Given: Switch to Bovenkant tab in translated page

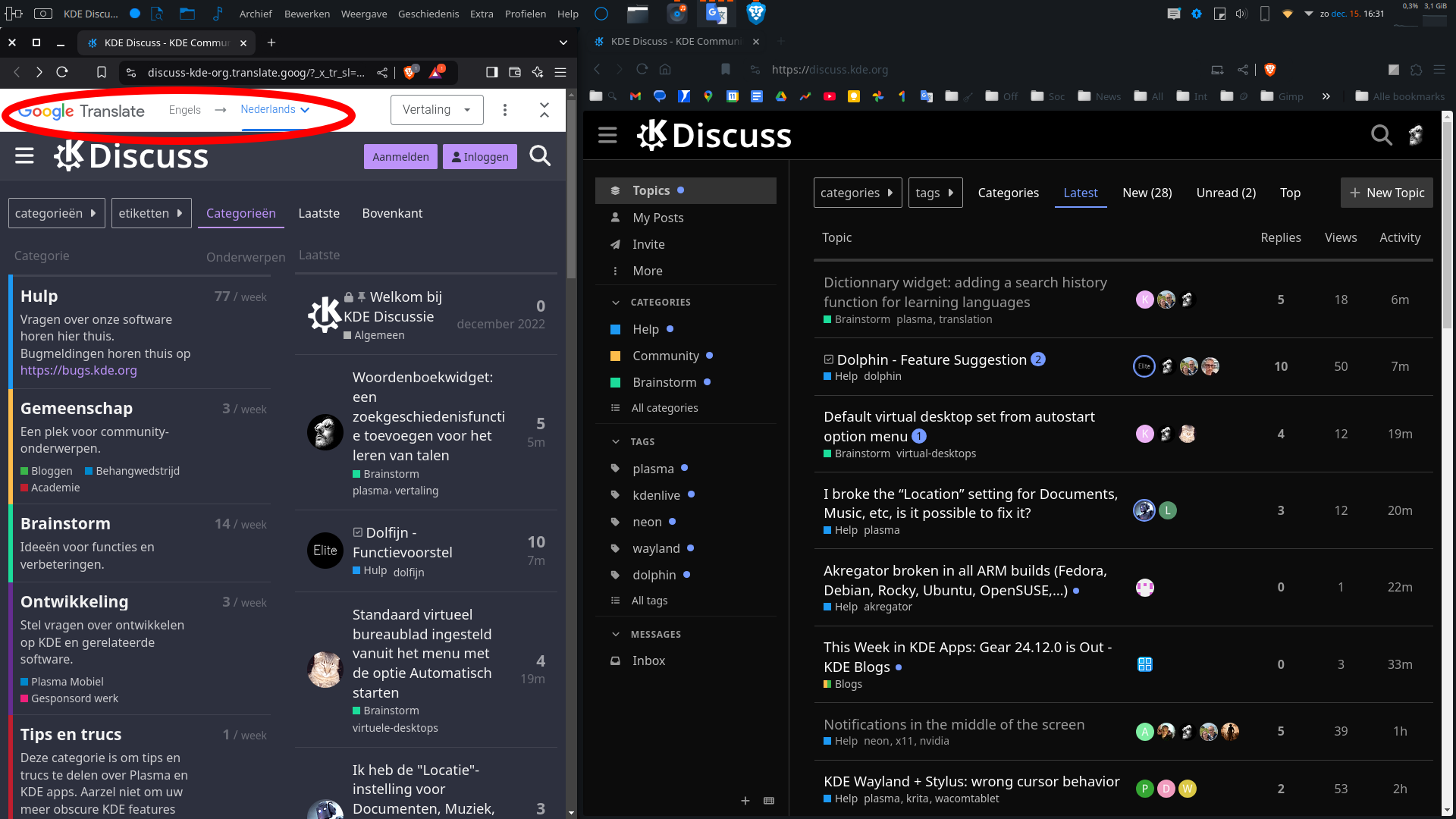Looking at the screenshot, I should (x=392, y=213).
